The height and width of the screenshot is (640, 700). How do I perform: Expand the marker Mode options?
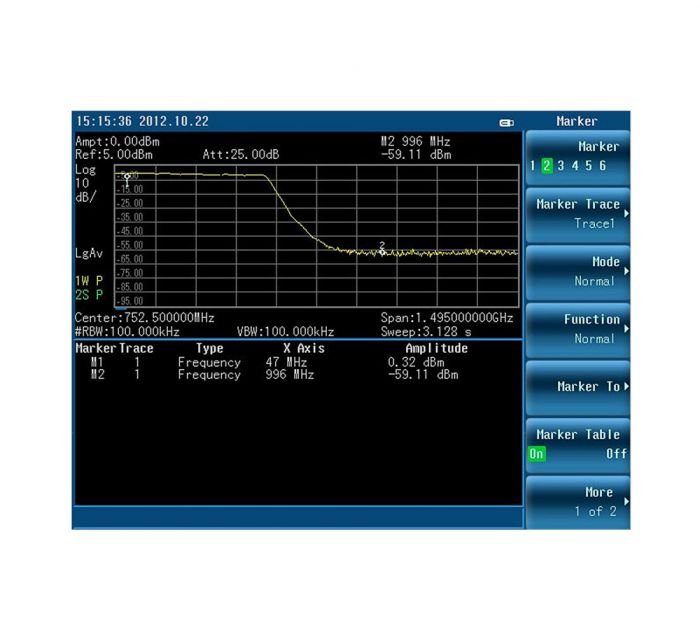click(x=578, y=271)
